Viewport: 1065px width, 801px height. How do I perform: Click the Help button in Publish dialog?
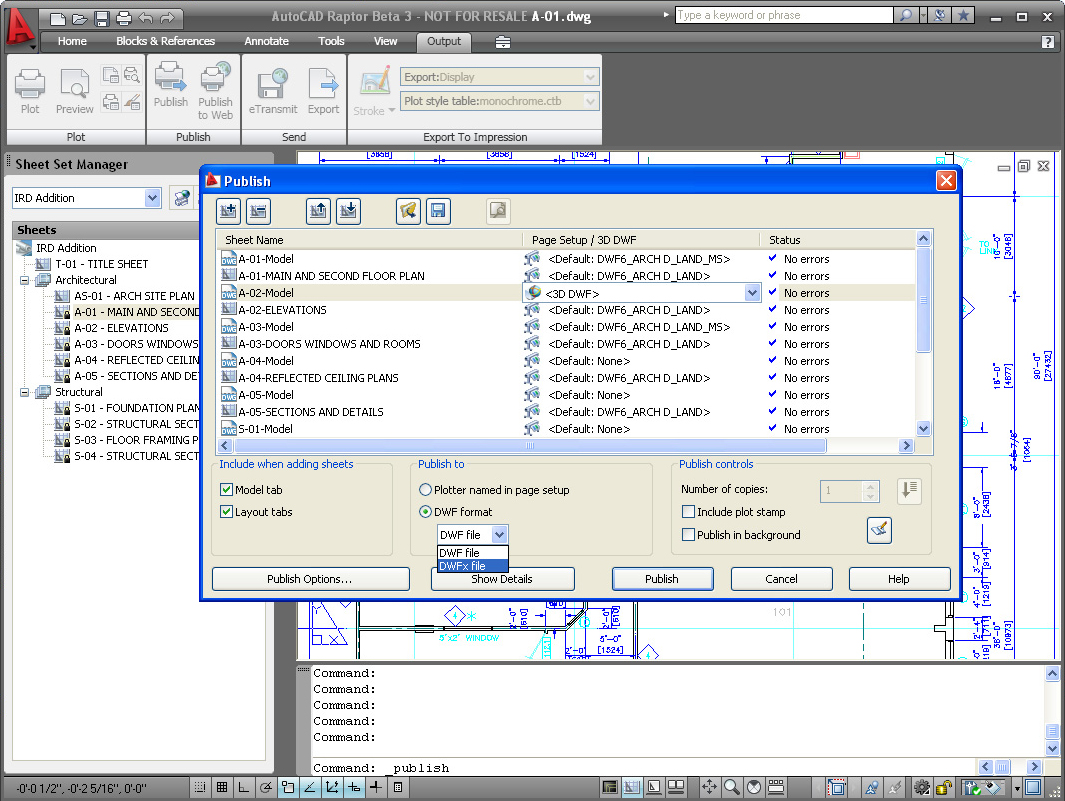coord(899,579)
